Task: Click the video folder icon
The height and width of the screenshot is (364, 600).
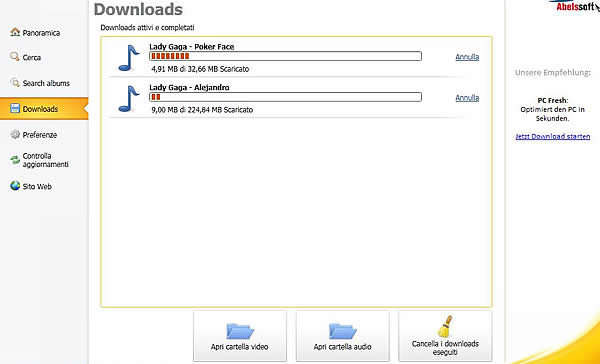Action: [x=240, y=331]
